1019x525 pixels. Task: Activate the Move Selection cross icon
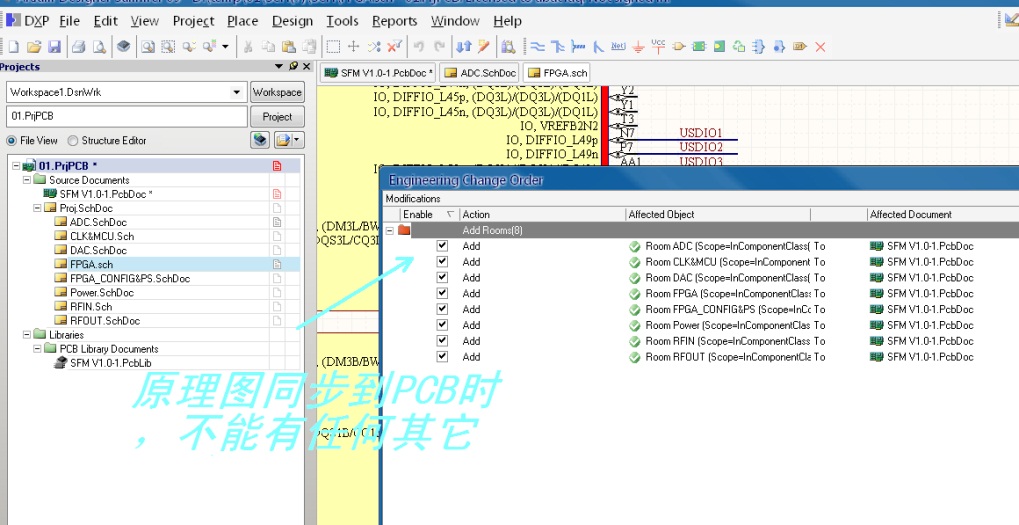click(354, 47)
